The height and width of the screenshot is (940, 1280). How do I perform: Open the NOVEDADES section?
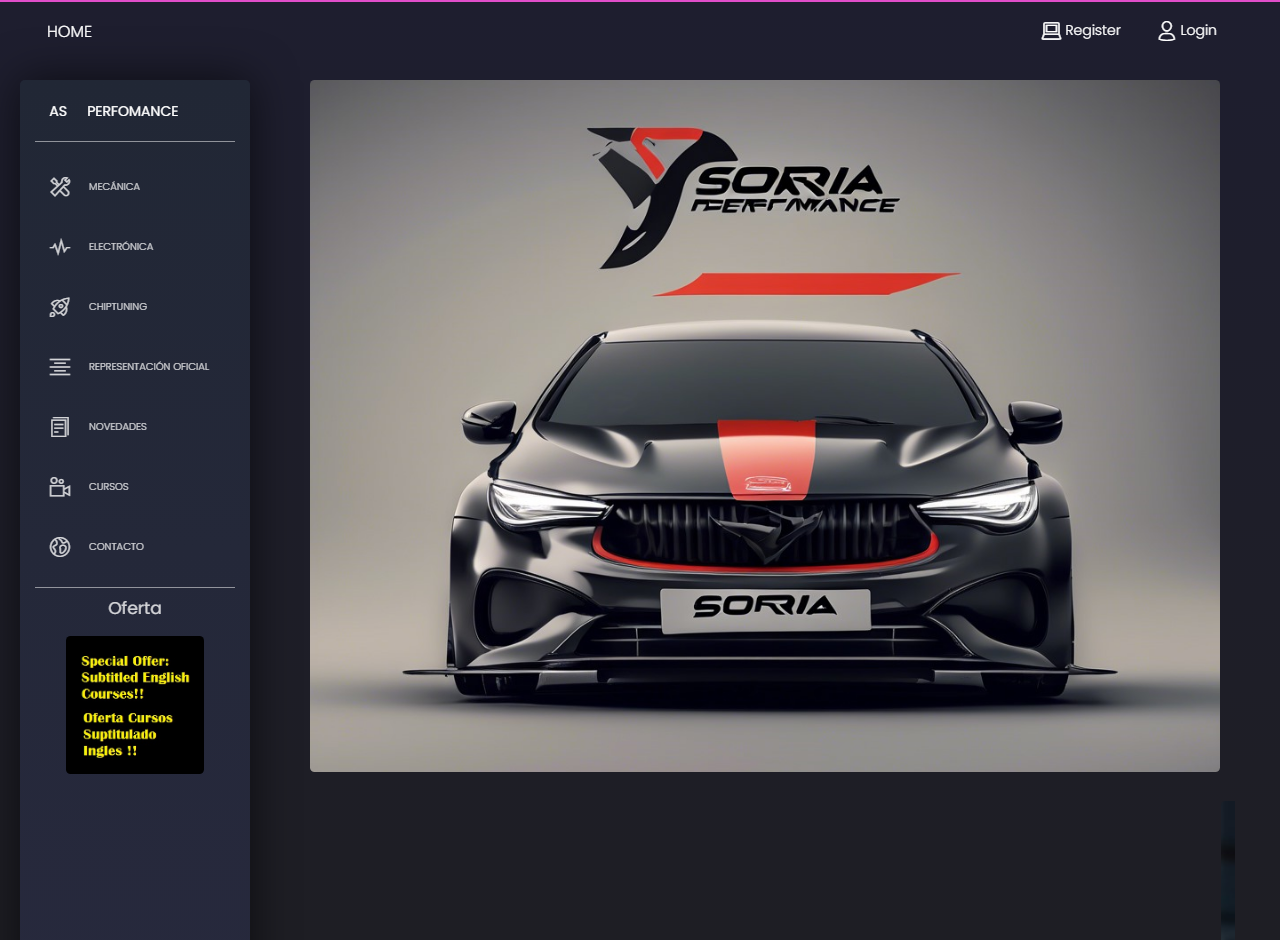(118, 427)
